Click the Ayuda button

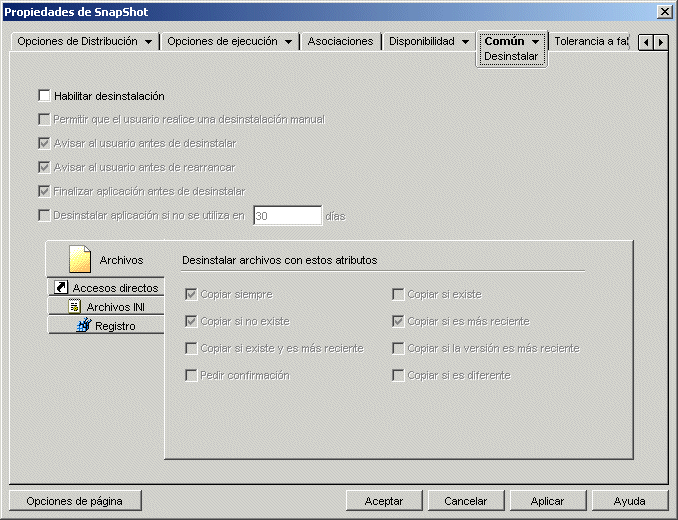[630, 501]
